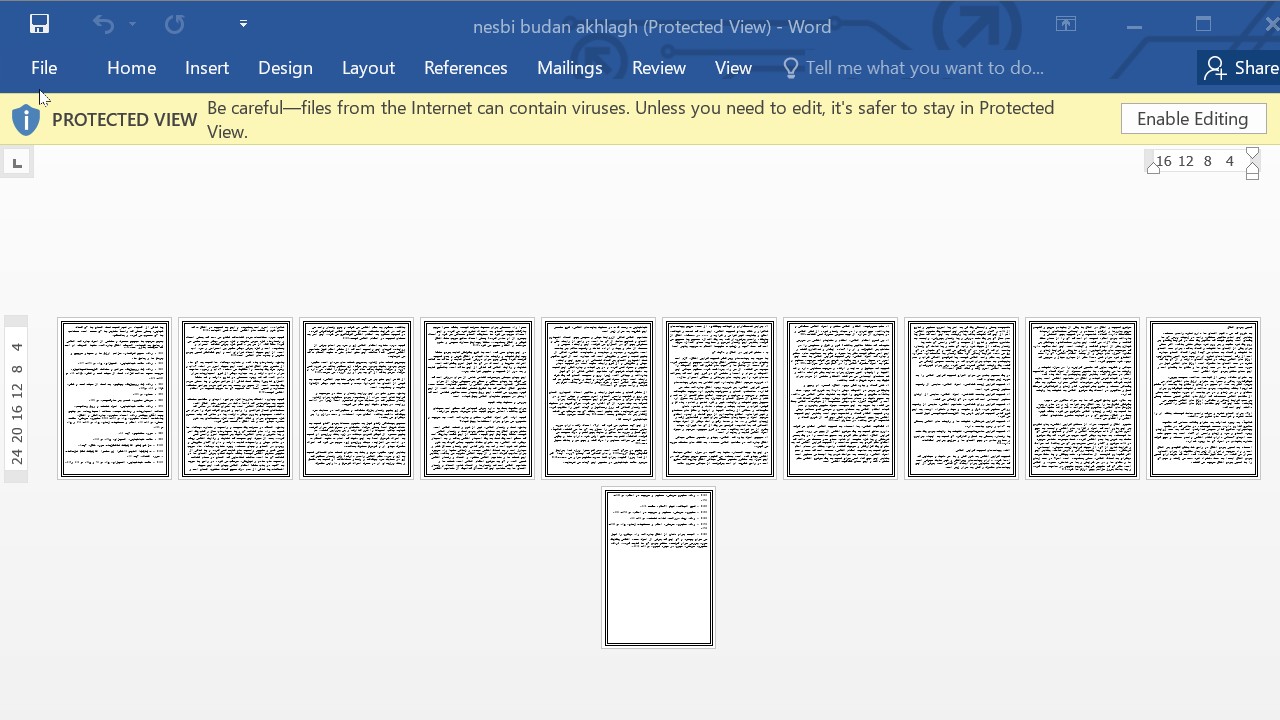Select the sixth page thumbnail
This screenshot has width=1280, height=720.
coord(720,399)
